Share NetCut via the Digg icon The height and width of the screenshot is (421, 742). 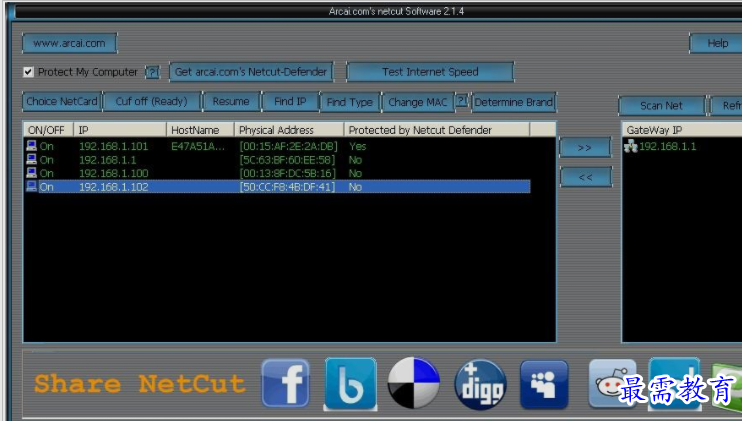point(480,384)
